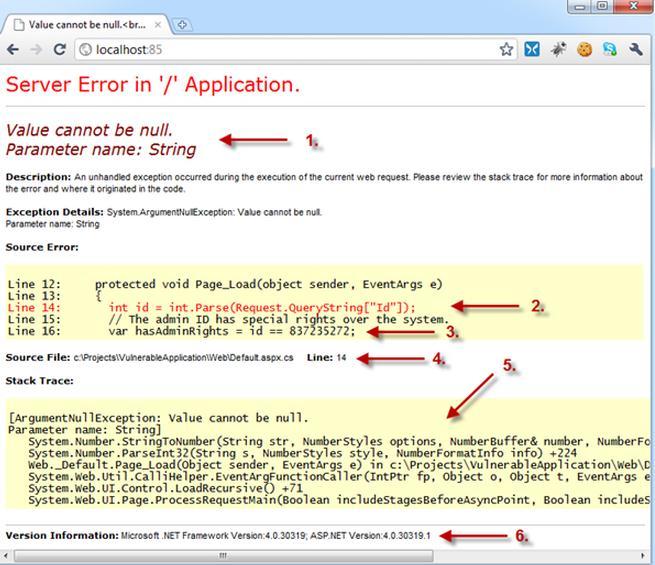
Task: Bookmark this page with the star icon
Action: pyautogui.click(x=506, y=49)
